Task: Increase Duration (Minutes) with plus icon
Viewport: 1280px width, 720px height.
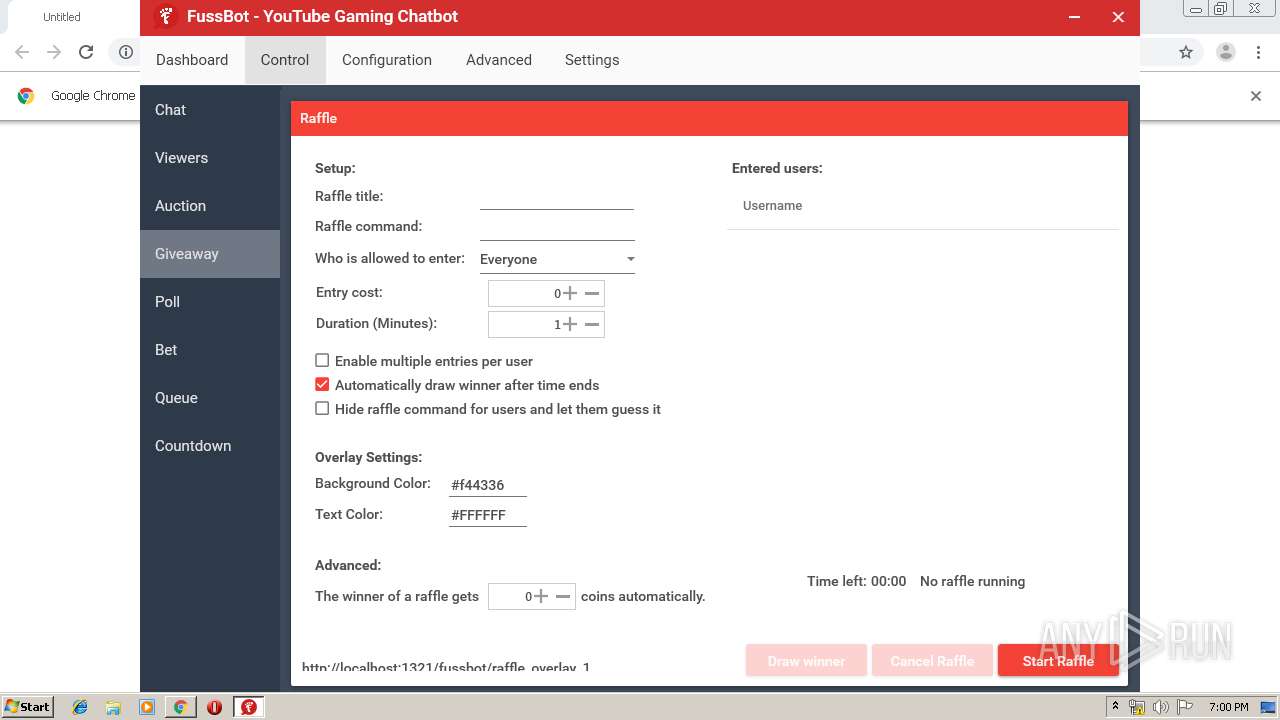Action: click(570, 324)
